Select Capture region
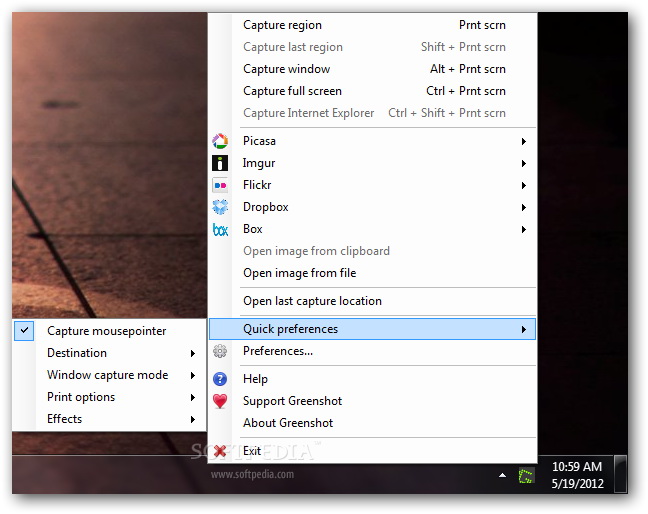This screenshot has width=648, height=514. (x=372, y=25)
